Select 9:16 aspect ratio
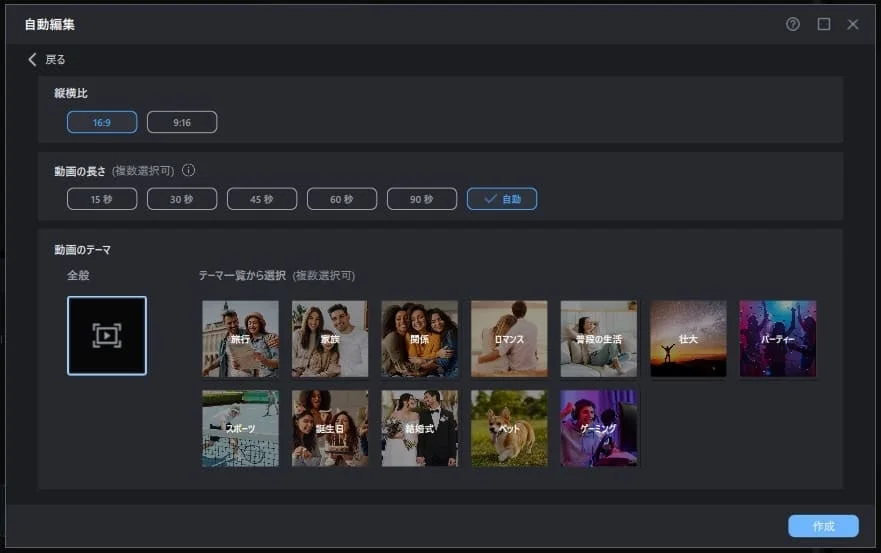The width and height of the screenshot is (881, 553). click(x=182, y=122)
